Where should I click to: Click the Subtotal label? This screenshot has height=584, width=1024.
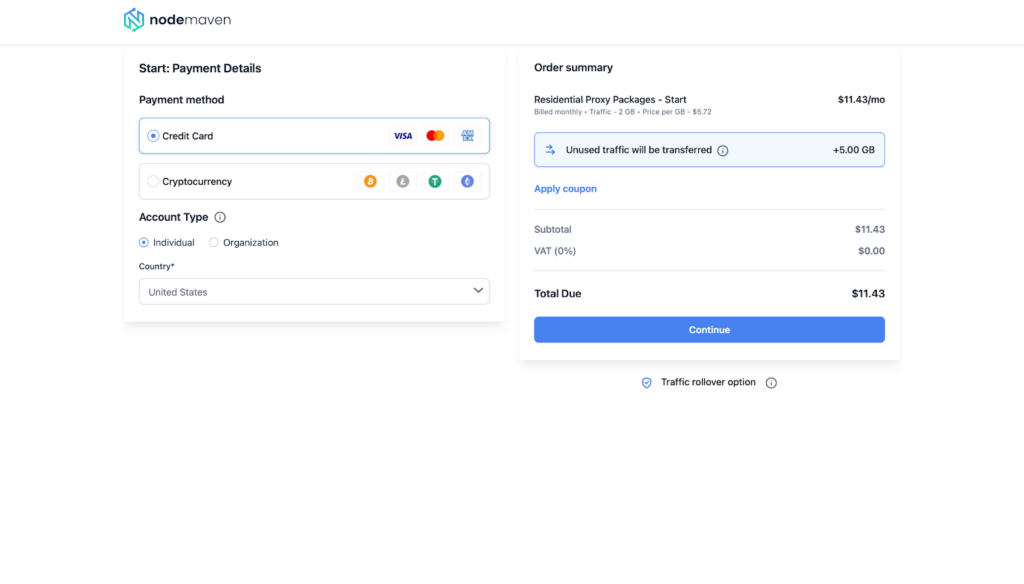pos(552,229)
